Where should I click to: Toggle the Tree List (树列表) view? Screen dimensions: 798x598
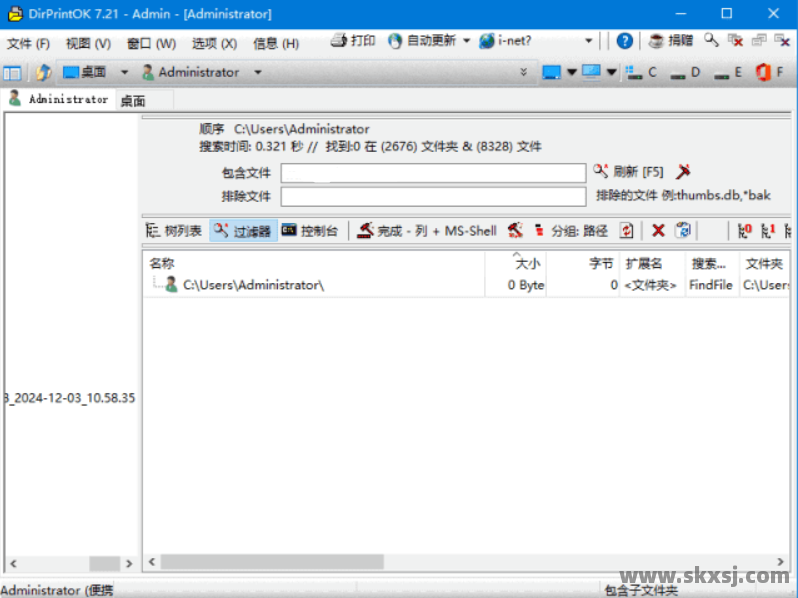pyautogui.click(x=174, y=231)
